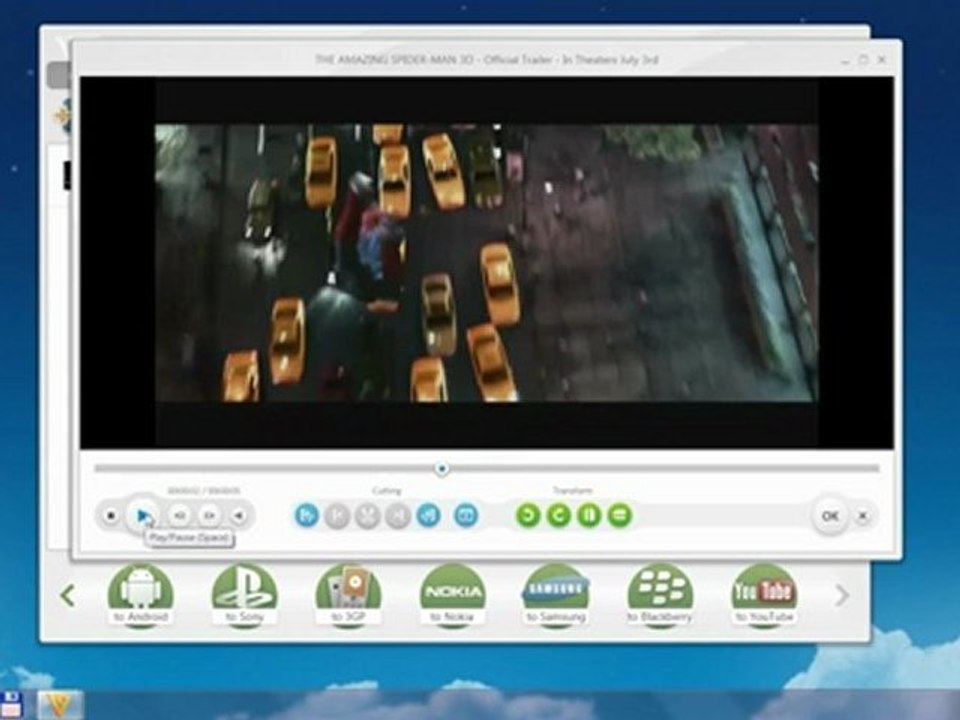Select the to Nokia conversion preset

452,595
